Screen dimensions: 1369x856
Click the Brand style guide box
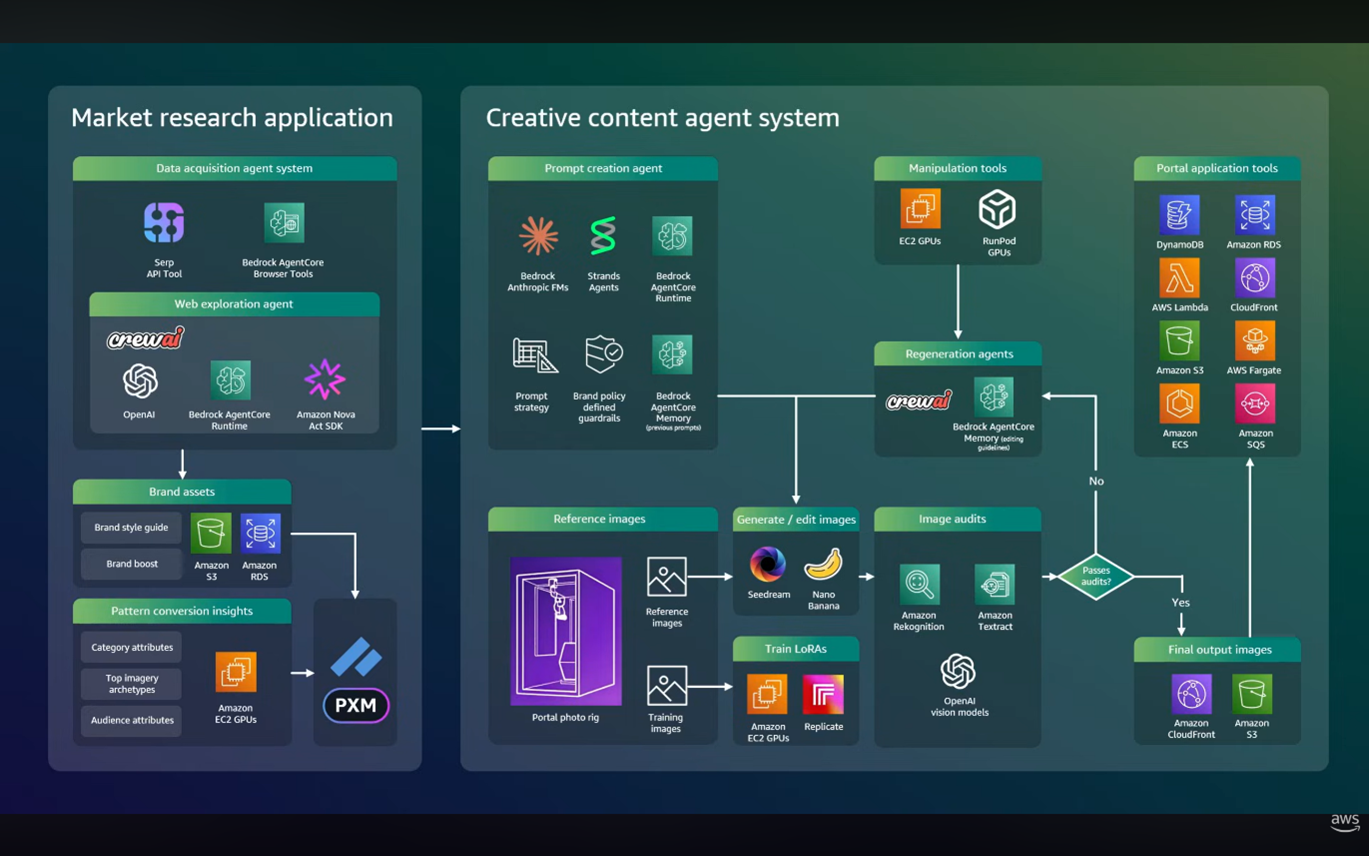131,527
